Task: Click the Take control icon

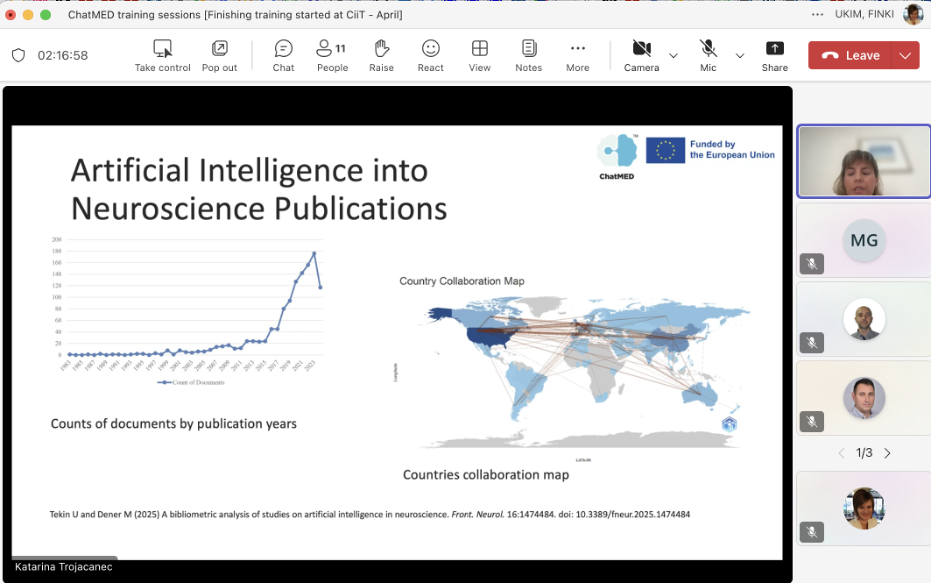Action: 162,49
